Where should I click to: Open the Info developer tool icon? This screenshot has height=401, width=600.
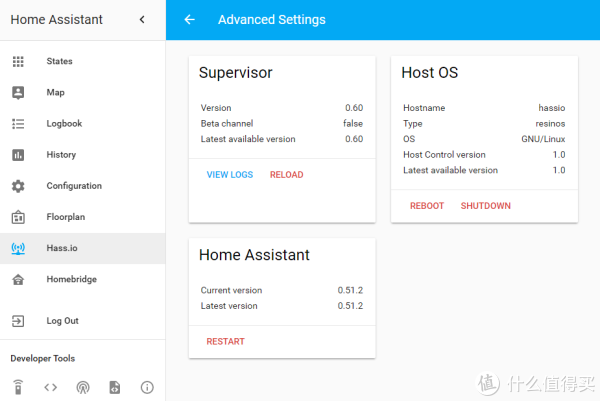147,387
